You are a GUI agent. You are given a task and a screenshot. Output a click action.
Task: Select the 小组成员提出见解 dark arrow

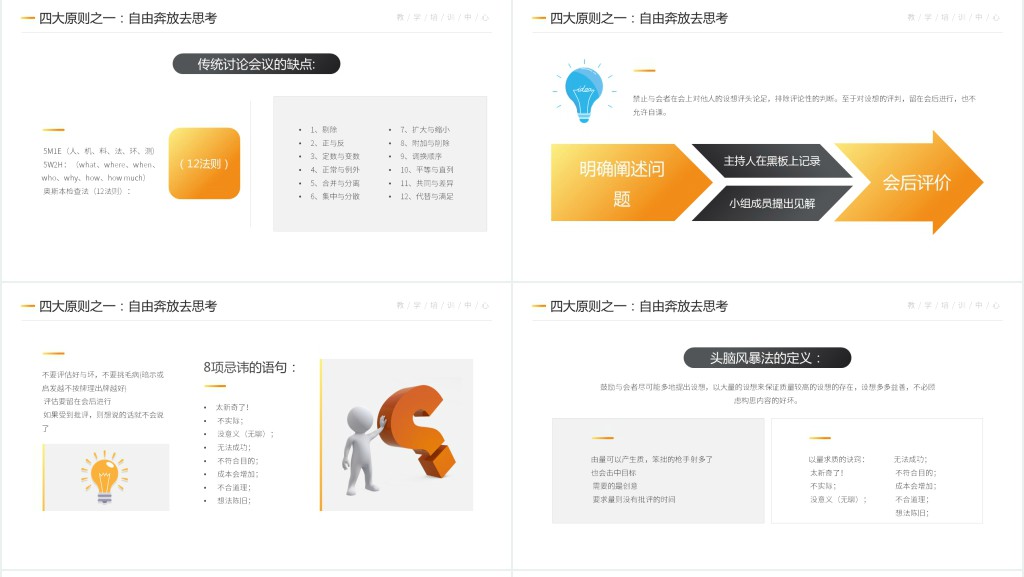772,203
